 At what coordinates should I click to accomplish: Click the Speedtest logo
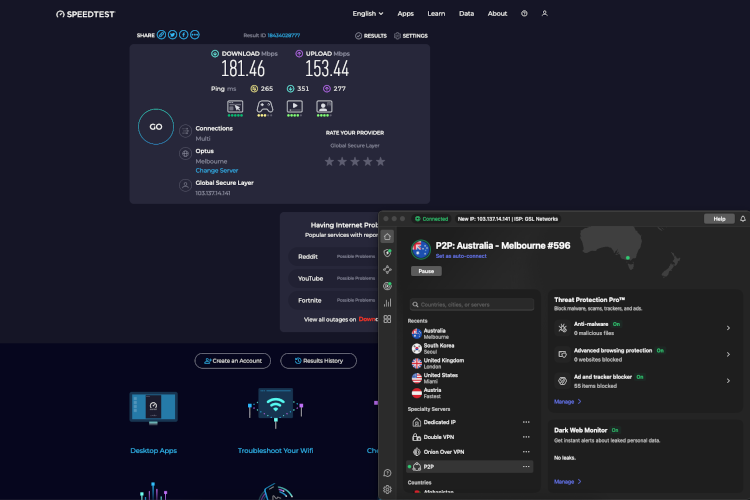click(x=86, y=14)
